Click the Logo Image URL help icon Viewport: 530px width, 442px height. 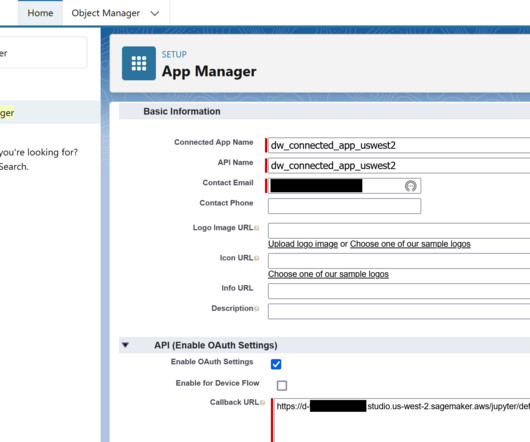coord(257,228)
